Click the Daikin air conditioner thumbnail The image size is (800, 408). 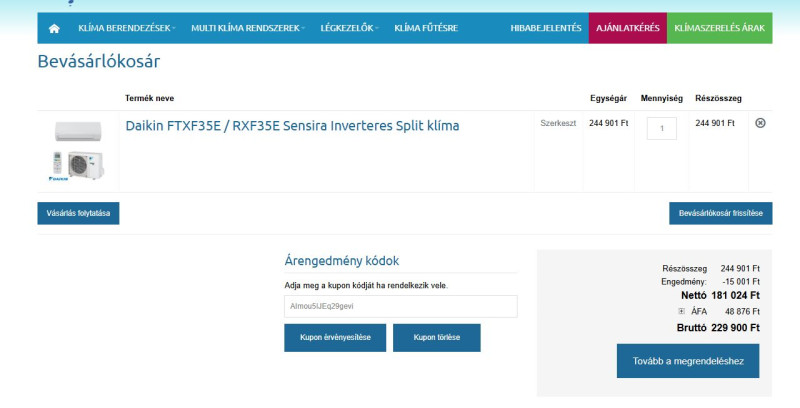(78, 150)
